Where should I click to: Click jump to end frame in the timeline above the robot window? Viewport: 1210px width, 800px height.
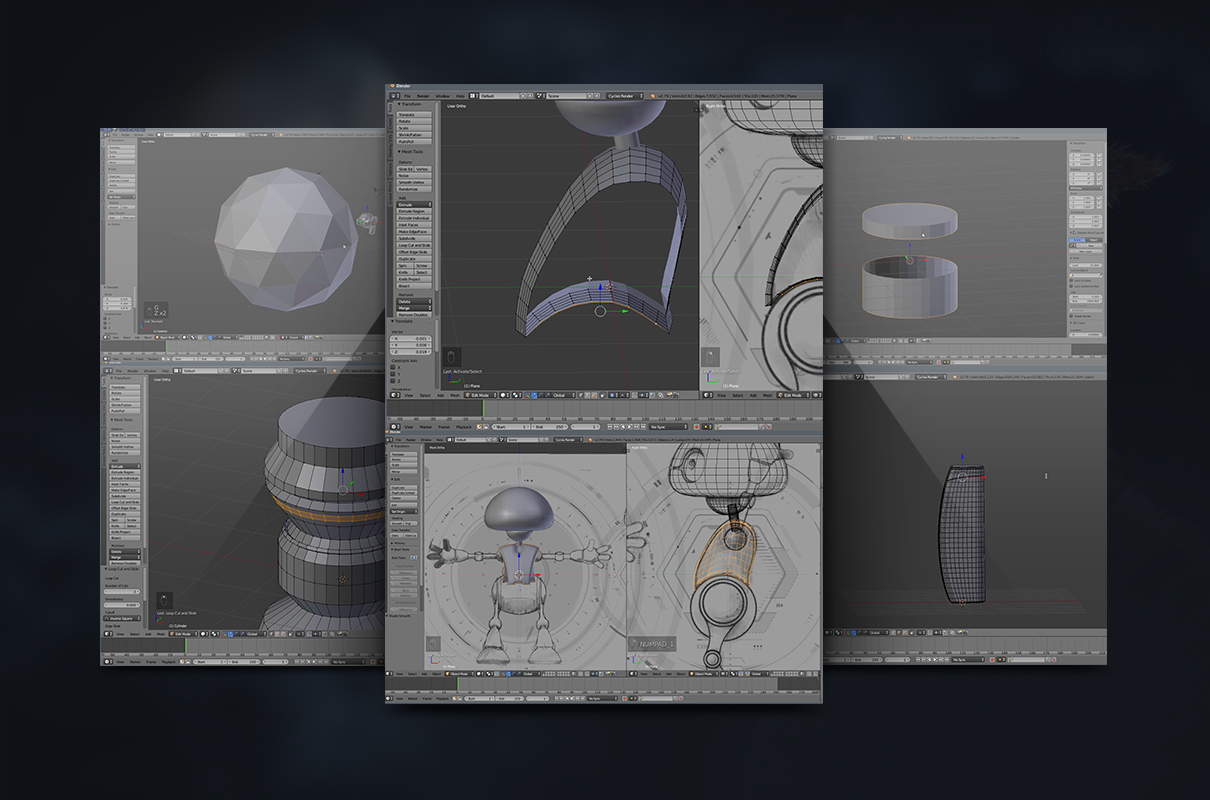pos(643,426)
